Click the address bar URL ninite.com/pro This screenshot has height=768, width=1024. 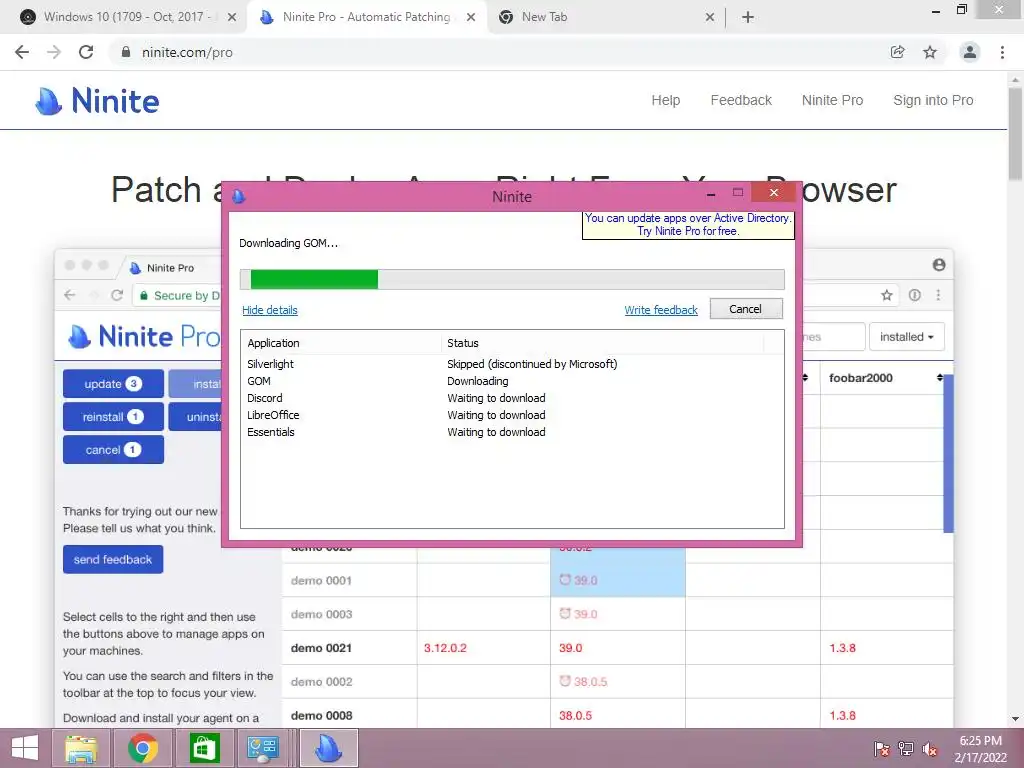point(187,52)
